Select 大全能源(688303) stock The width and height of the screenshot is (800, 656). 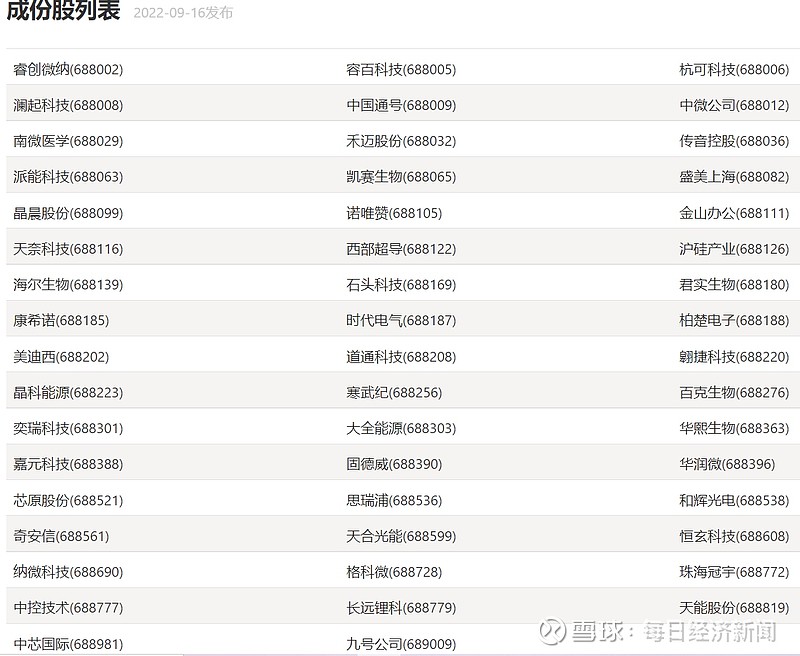(401, 428)
